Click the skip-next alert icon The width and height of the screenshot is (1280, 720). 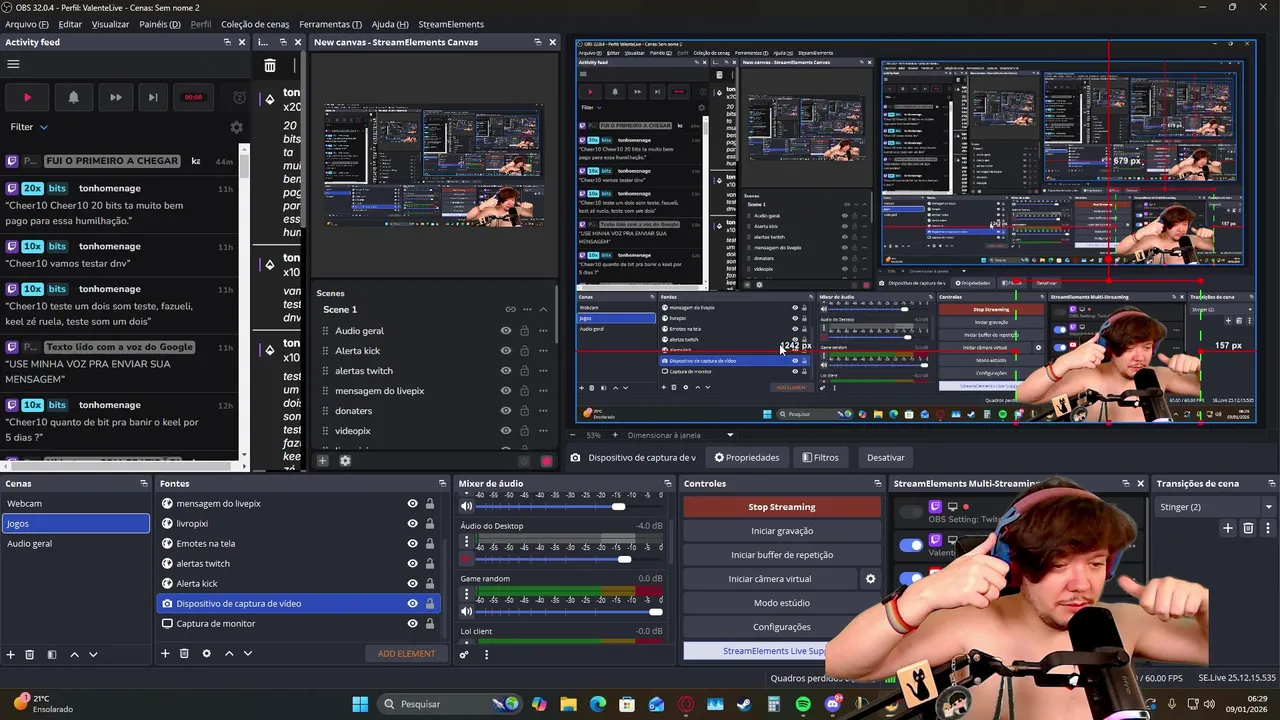tap(152, 97)
